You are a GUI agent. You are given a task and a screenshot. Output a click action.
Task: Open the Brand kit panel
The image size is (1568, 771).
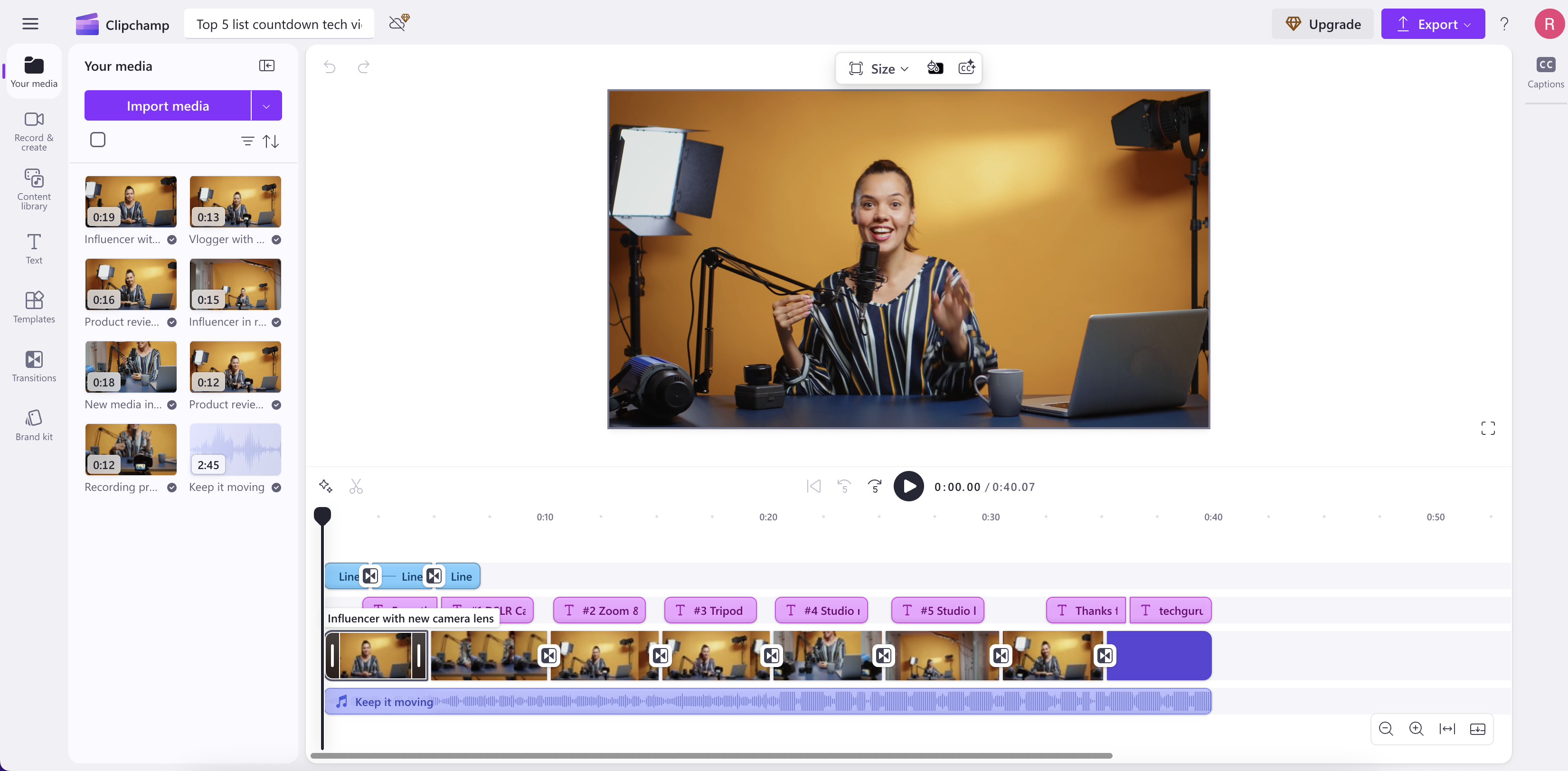click(34, 423)
